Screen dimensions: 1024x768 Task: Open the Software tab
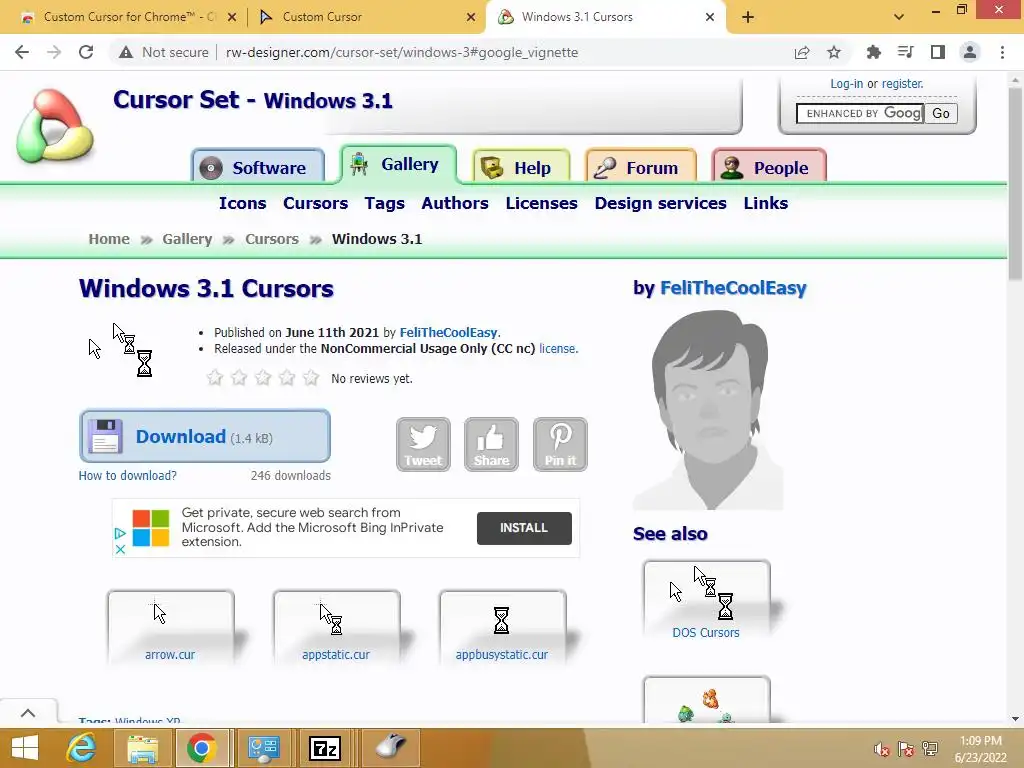click(x=258, y=168)
